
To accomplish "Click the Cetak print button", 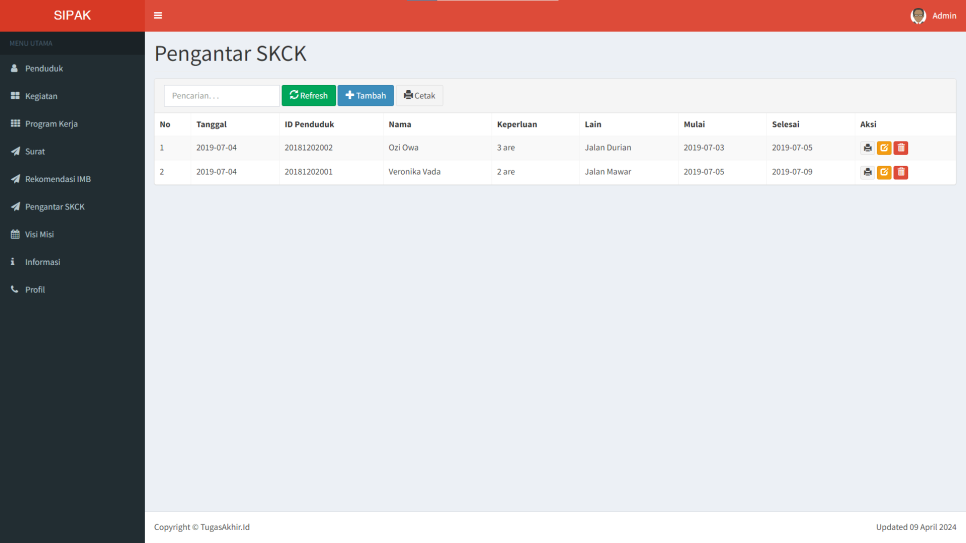I will point(420,96).
